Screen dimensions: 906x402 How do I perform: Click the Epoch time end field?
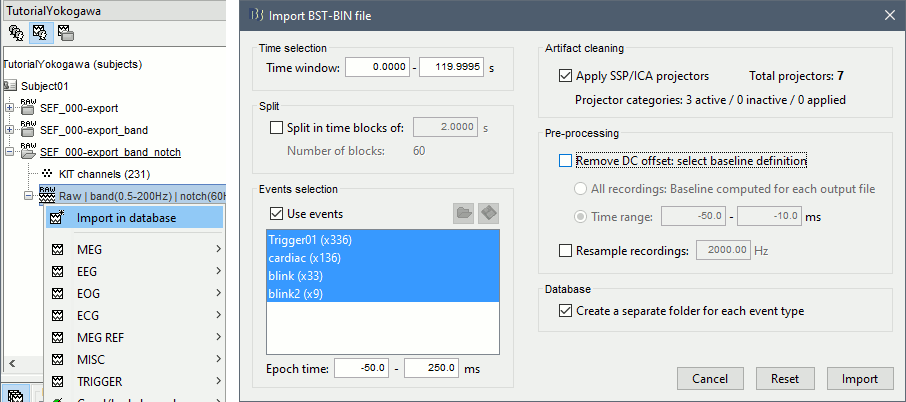(x=431, y=369)
